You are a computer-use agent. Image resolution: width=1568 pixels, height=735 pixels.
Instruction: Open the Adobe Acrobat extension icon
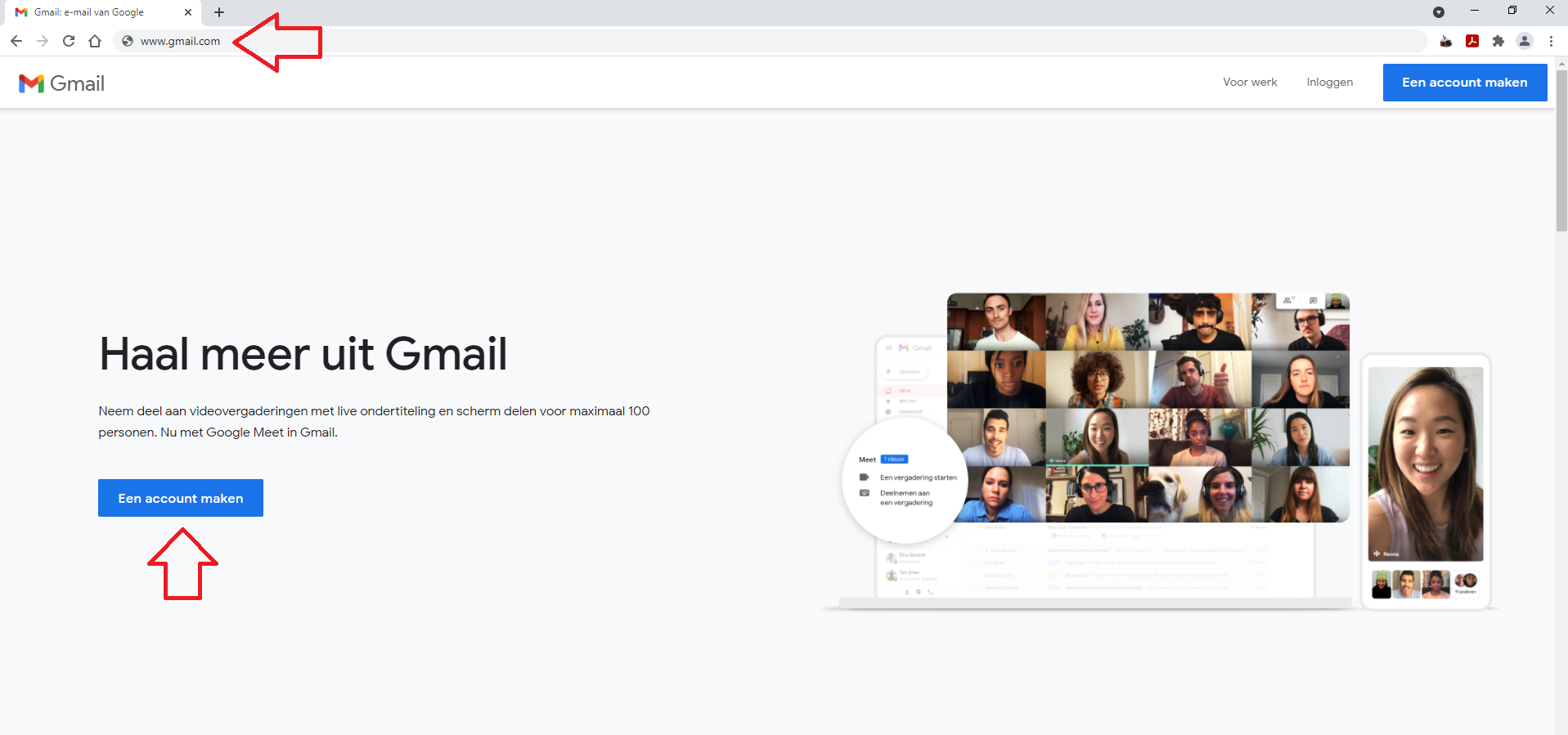point(1472,41)
